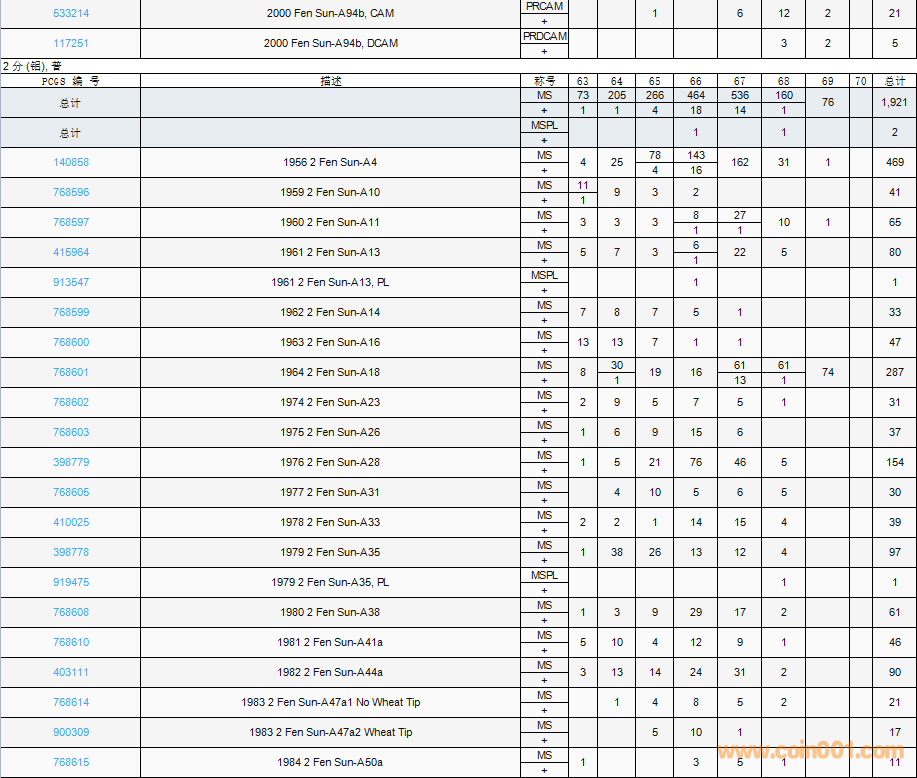The height and width of the screenshot is (778, 917).
Task: Click the 1,921 grand total cell
Action: click(894, 102)
